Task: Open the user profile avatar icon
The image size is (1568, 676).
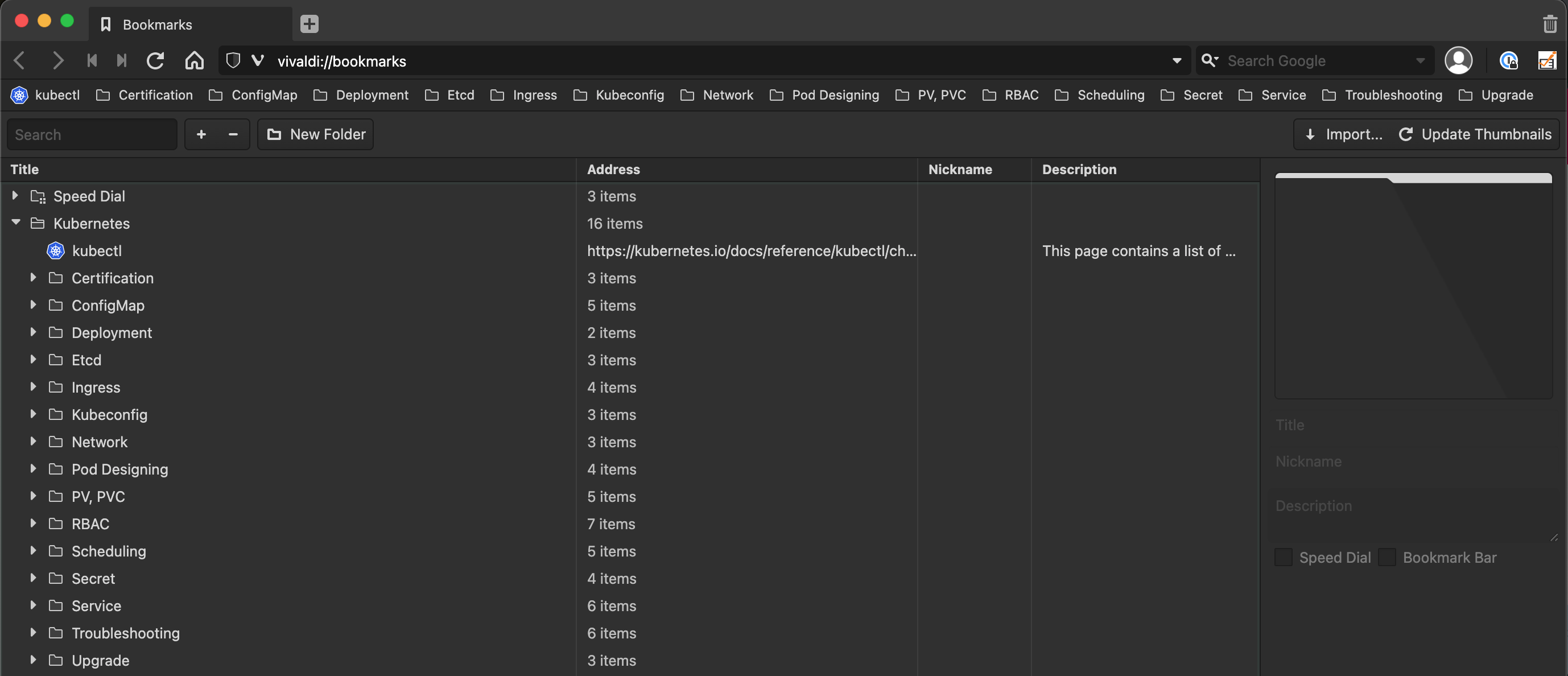Action: point(1458,61)
